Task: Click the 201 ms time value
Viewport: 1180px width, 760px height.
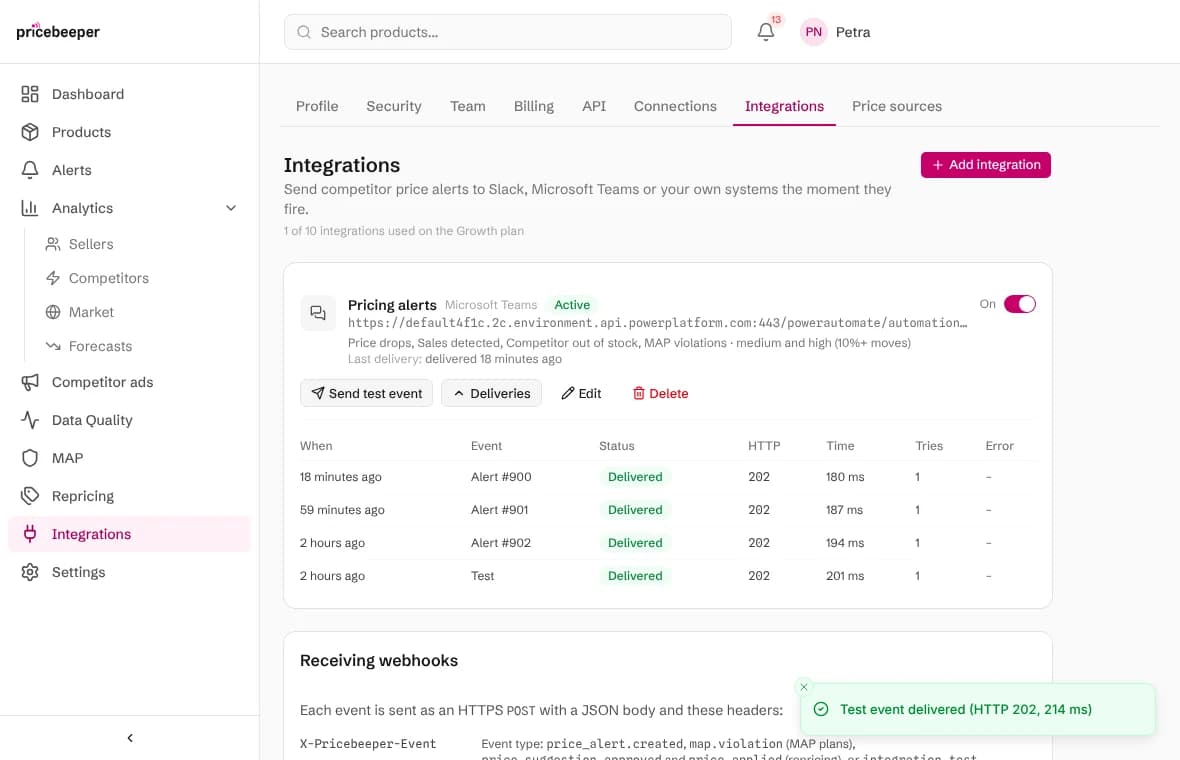Action: 844,576
